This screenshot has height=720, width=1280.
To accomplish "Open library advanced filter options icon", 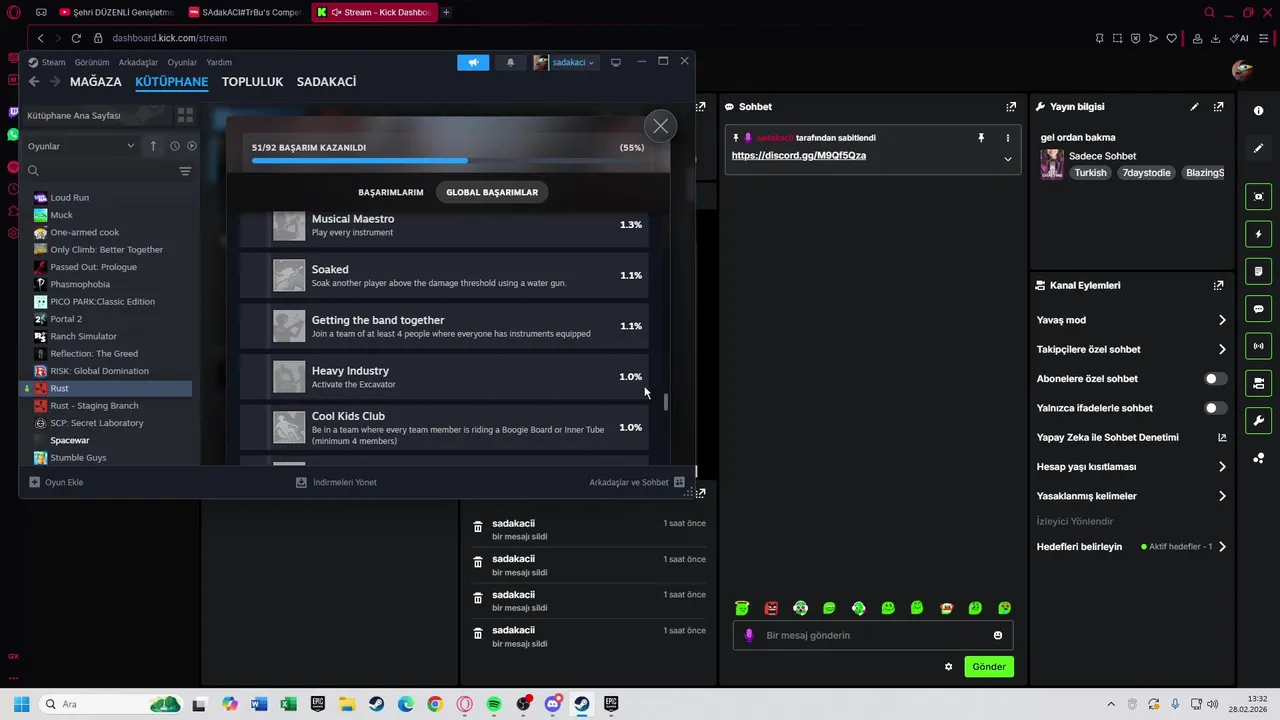I will tap(185, 171).
